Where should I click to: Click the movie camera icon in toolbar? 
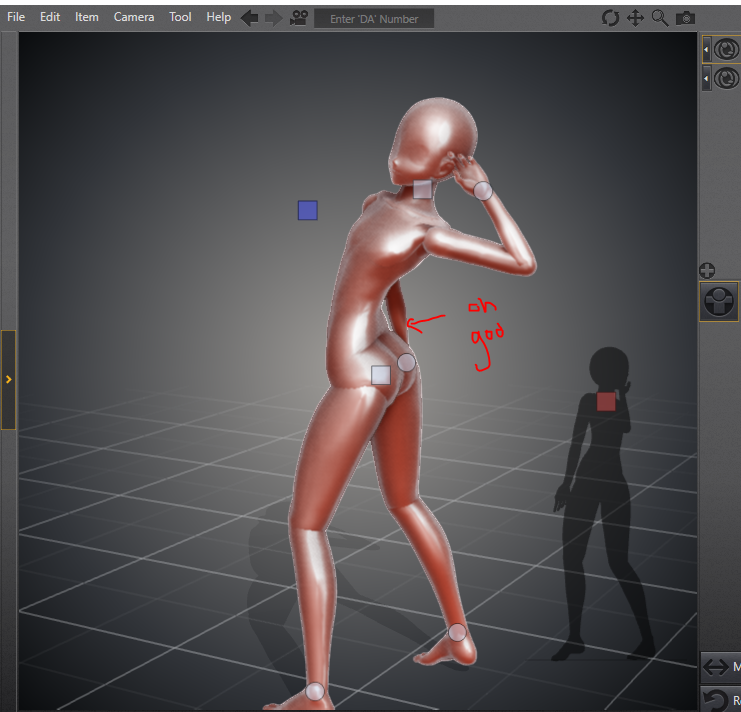click(299, 18)
